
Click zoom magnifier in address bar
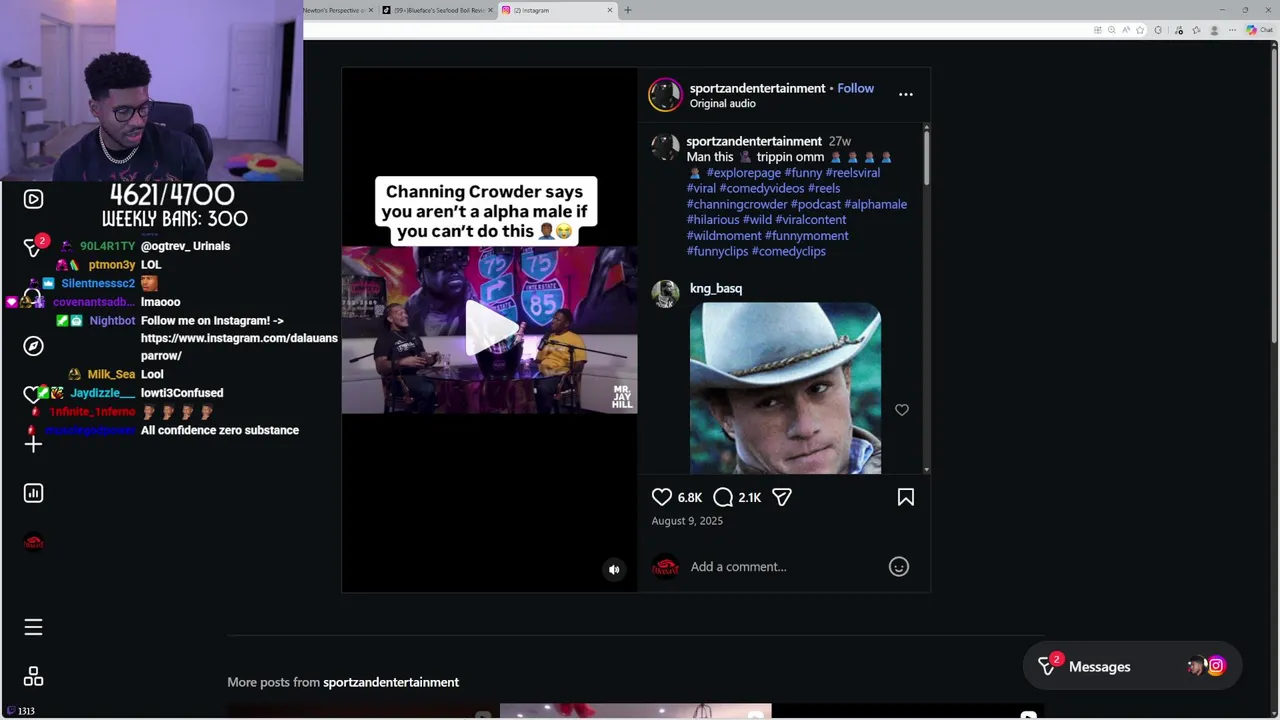pyautogui.click(x=1112, y=30)
